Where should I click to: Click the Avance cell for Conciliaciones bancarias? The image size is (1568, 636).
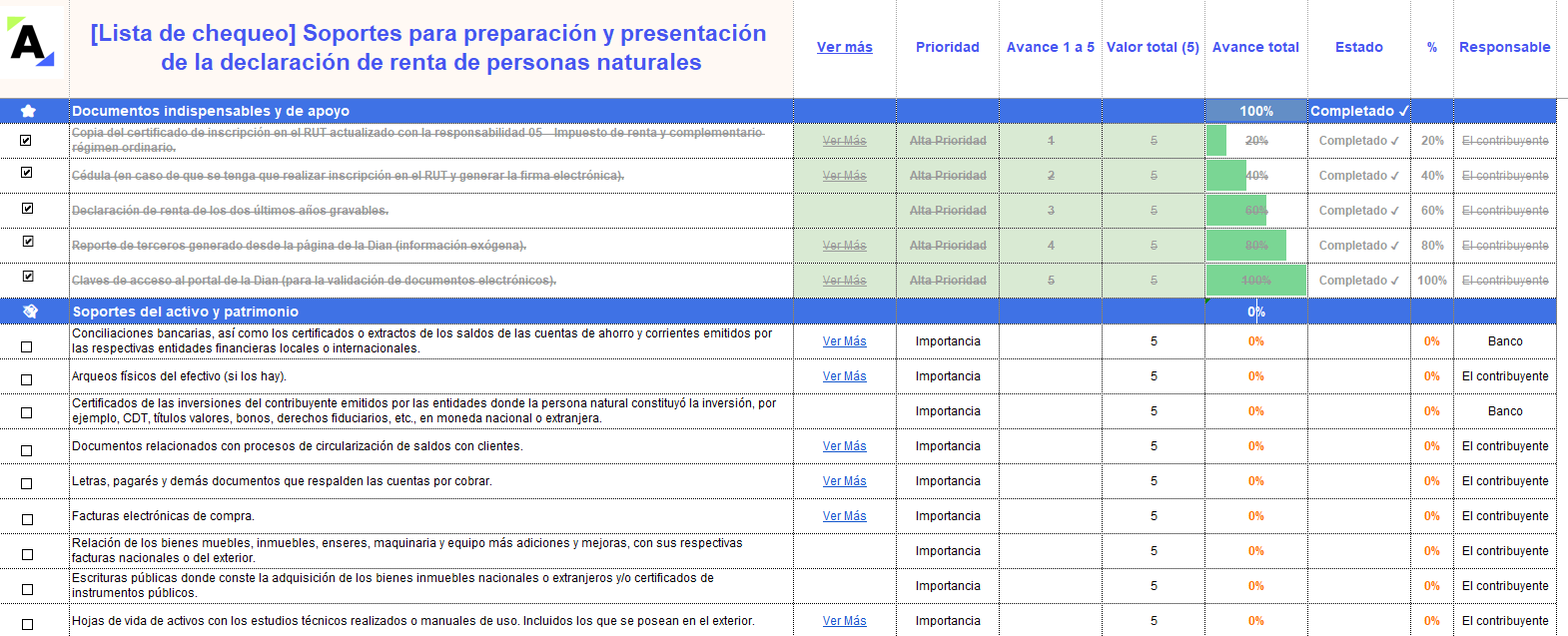pos(1051,341)
